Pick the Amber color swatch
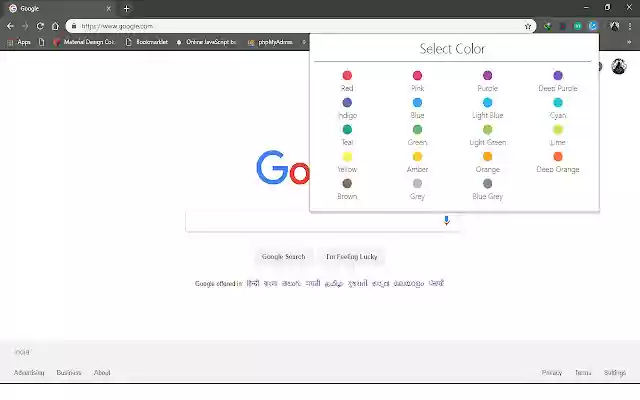Image resolution: width=640 pixels, height=400 pixels. click(x=417, y=156)
